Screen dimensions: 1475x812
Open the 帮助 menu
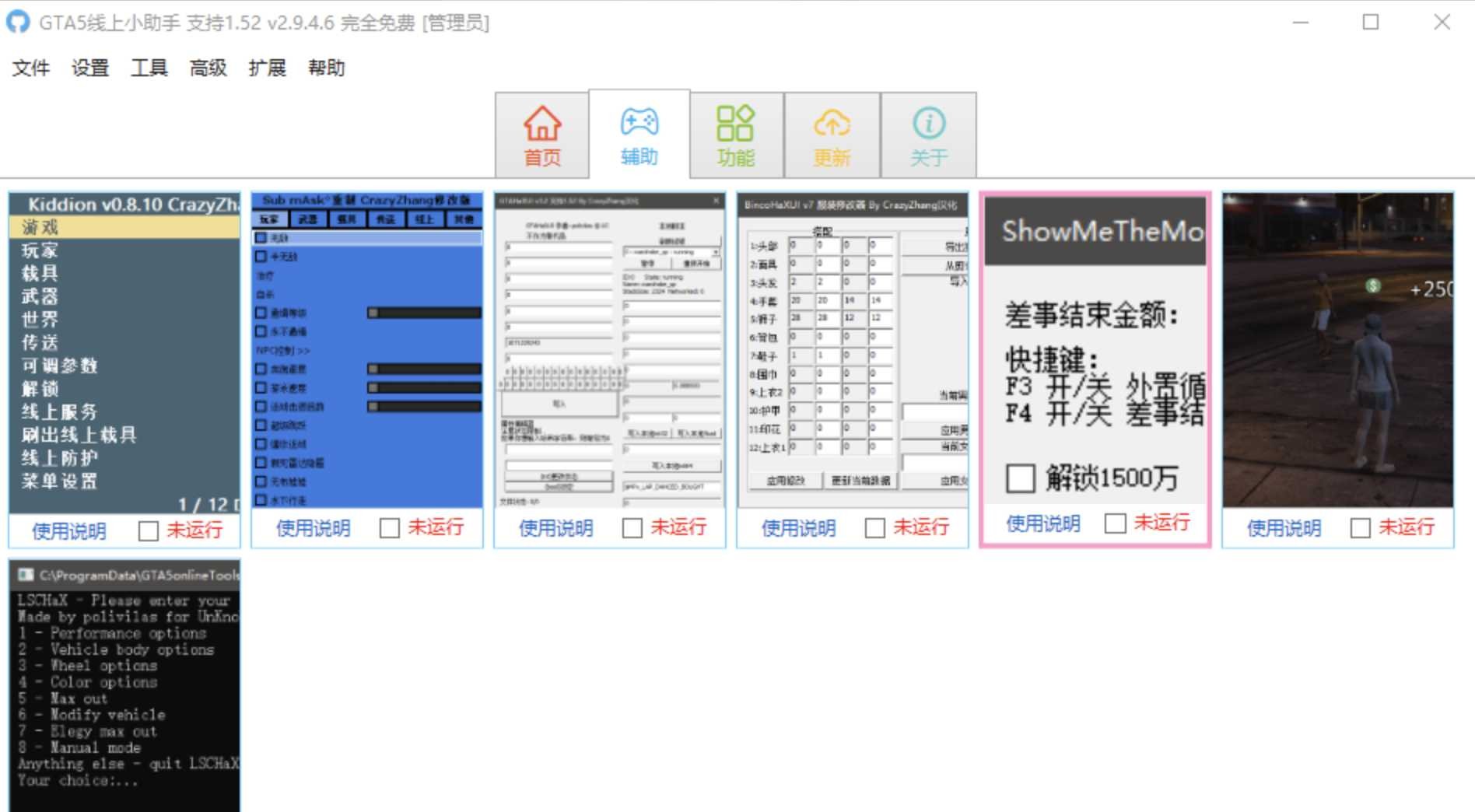point(327,68)
